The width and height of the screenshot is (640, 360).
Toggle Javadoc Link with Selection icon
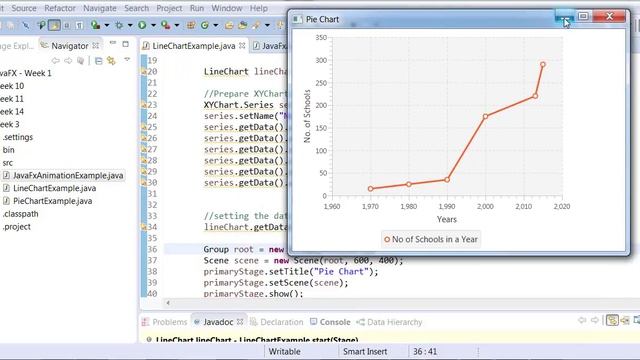(612, 320)
